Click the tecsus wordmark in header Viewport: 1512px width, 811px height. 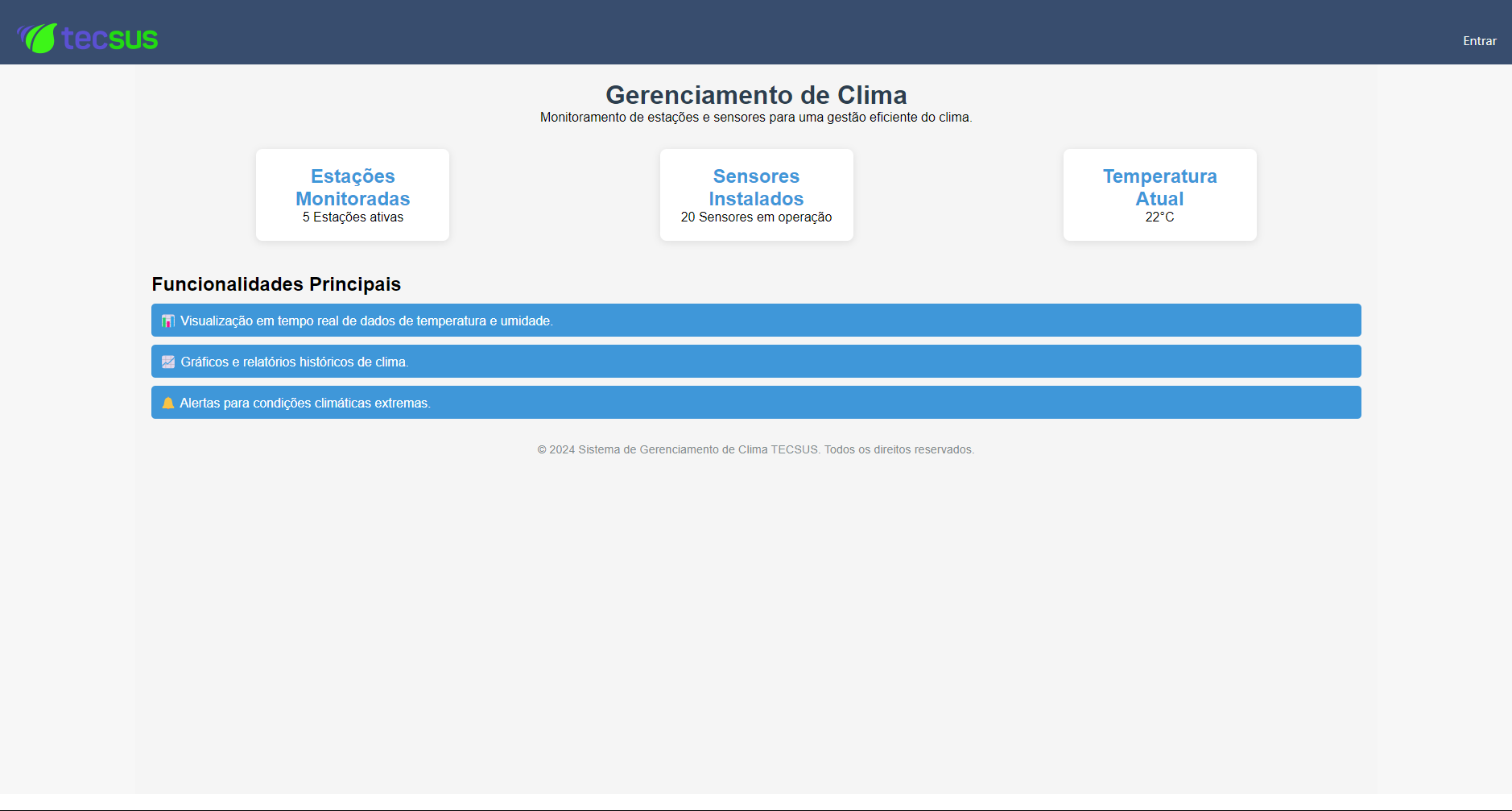(x=109, y=39)
